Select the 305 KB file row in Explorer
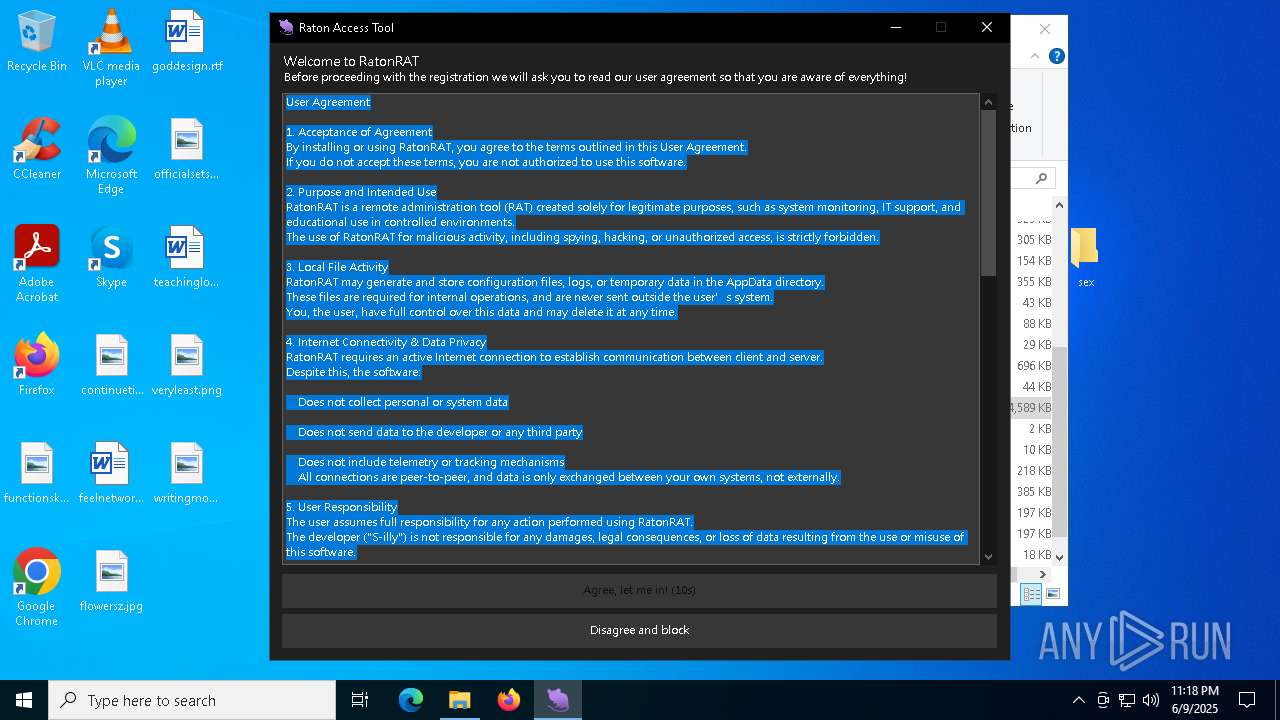The image size is (1280, 720). click(x=1032, y=240)
